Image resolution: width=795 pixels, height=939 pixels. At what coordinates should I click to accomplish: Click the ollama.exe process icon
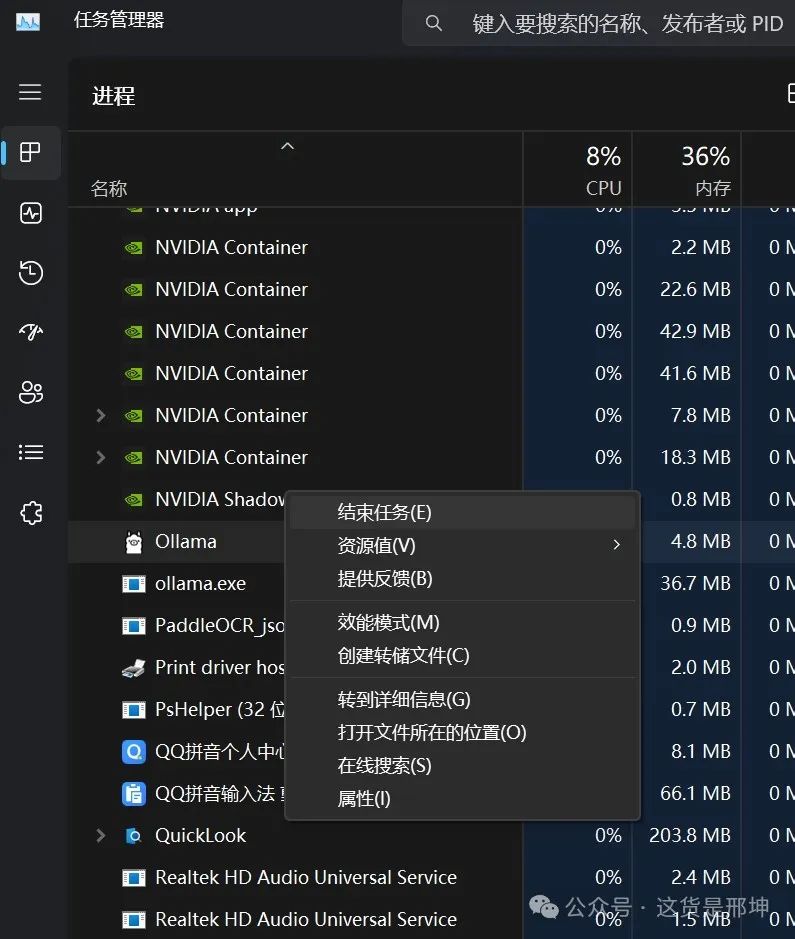tap(133, 584)
